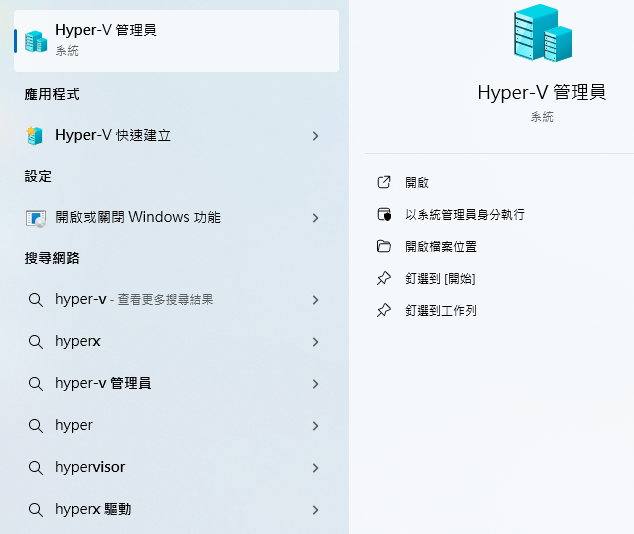The height and width of the screenshot is (534, 634).
Task: Click the pin icon for 釘選到 [開始]
Action: (x=384, y=279)
